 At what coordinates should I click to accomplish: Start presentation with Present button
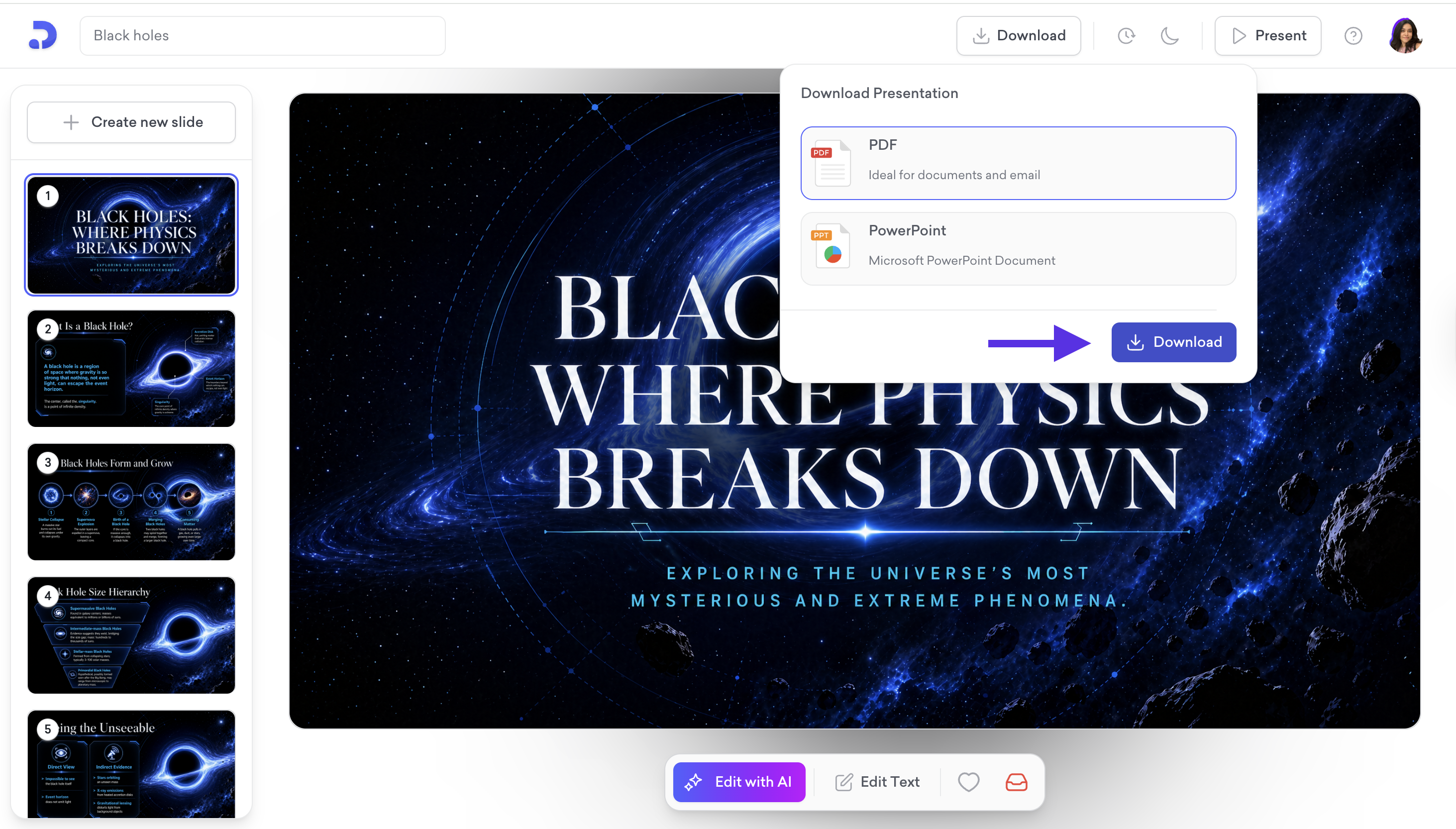pos(1267,36)
